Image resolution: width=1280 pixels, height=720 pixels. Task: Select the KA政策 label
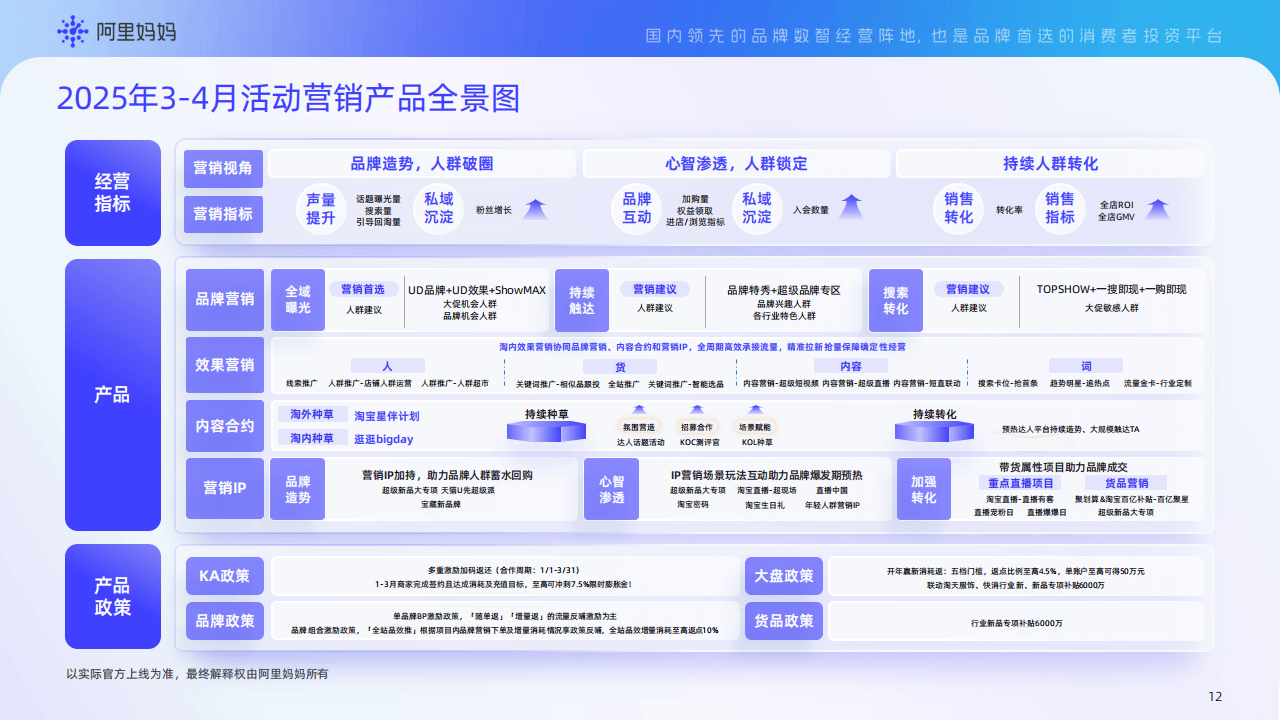[225, 576]
